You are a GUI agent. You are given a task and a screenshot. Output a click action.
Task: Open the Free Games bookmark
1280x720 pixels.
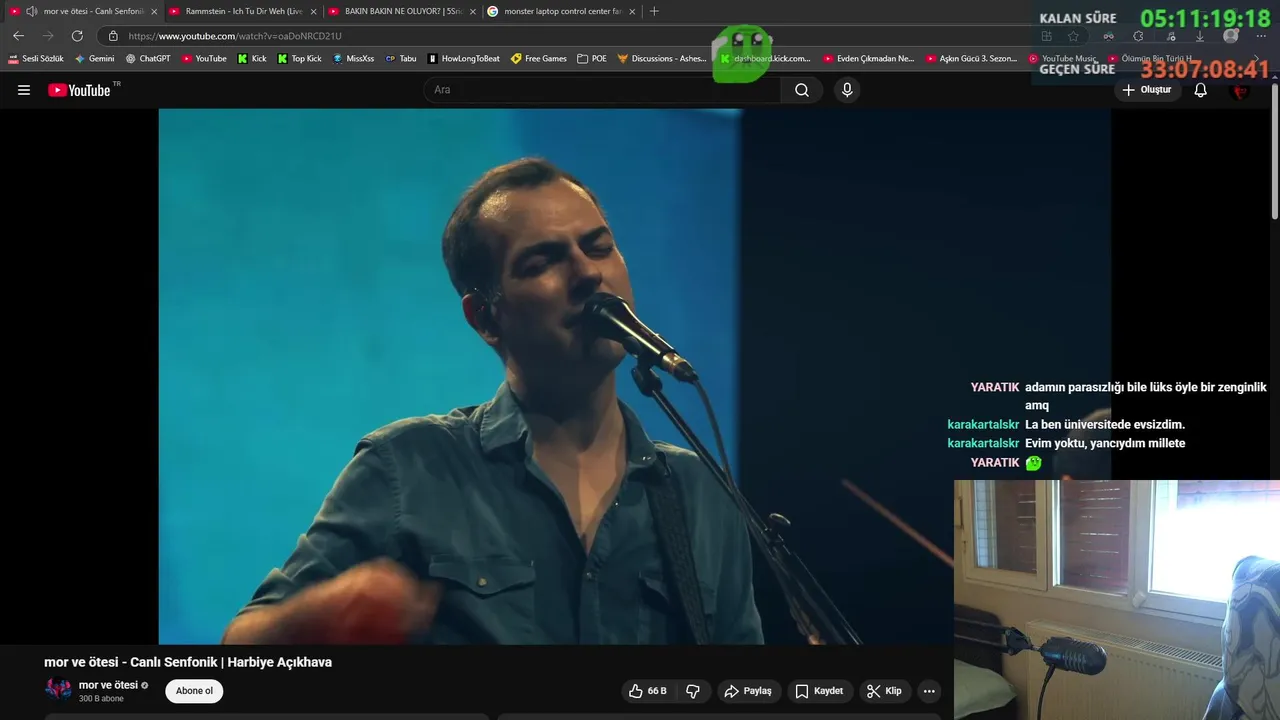point(539,59)
